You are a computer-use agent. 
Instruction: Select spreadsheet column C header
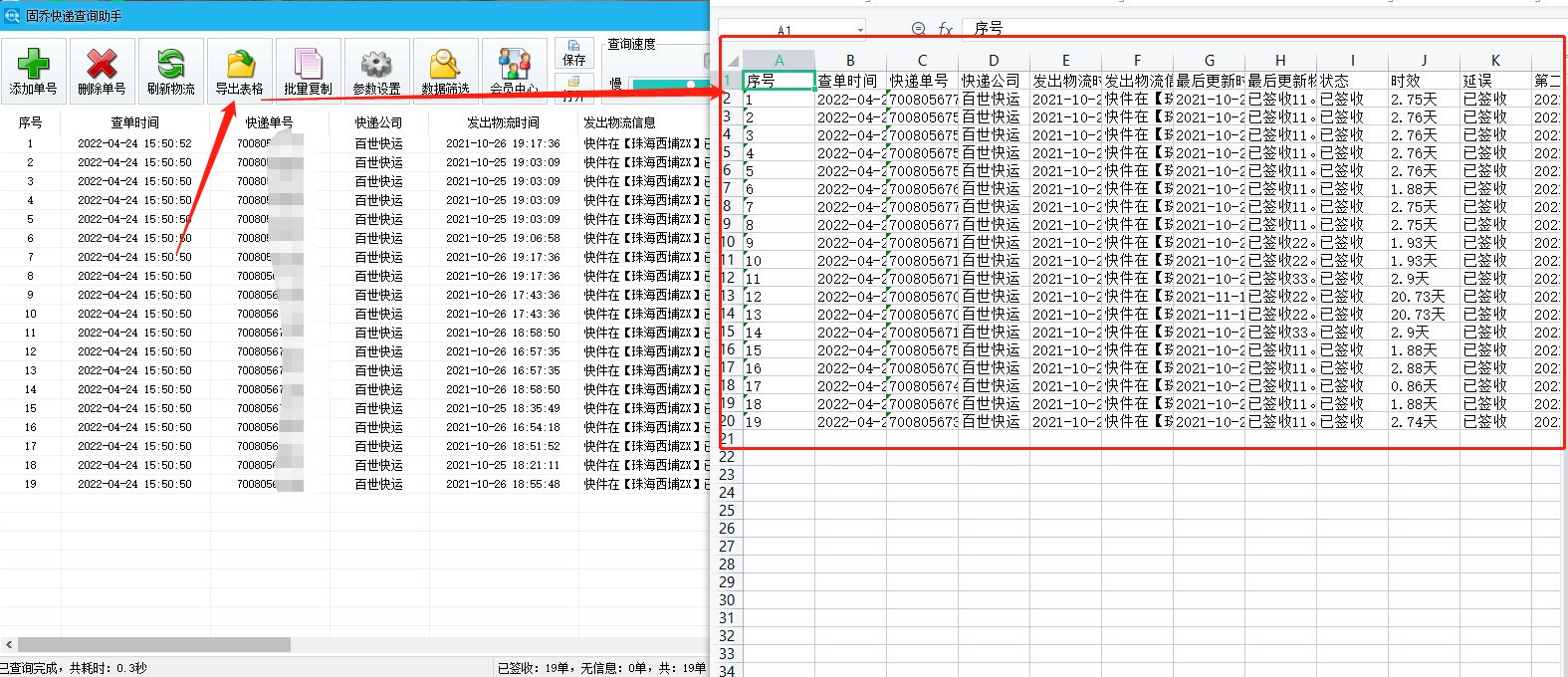point(922,61)
